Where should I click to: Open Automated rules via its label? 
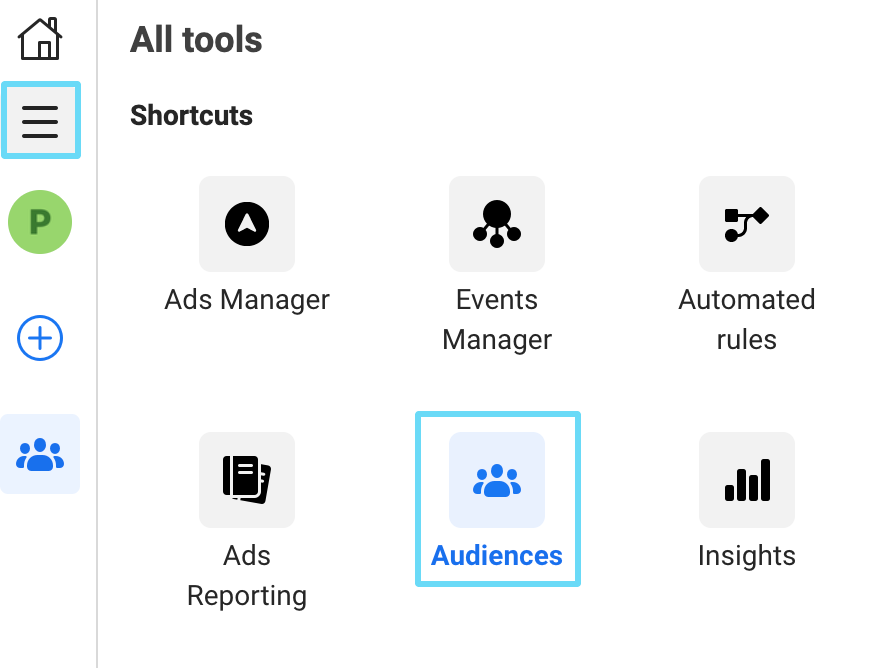coord(747,319)
